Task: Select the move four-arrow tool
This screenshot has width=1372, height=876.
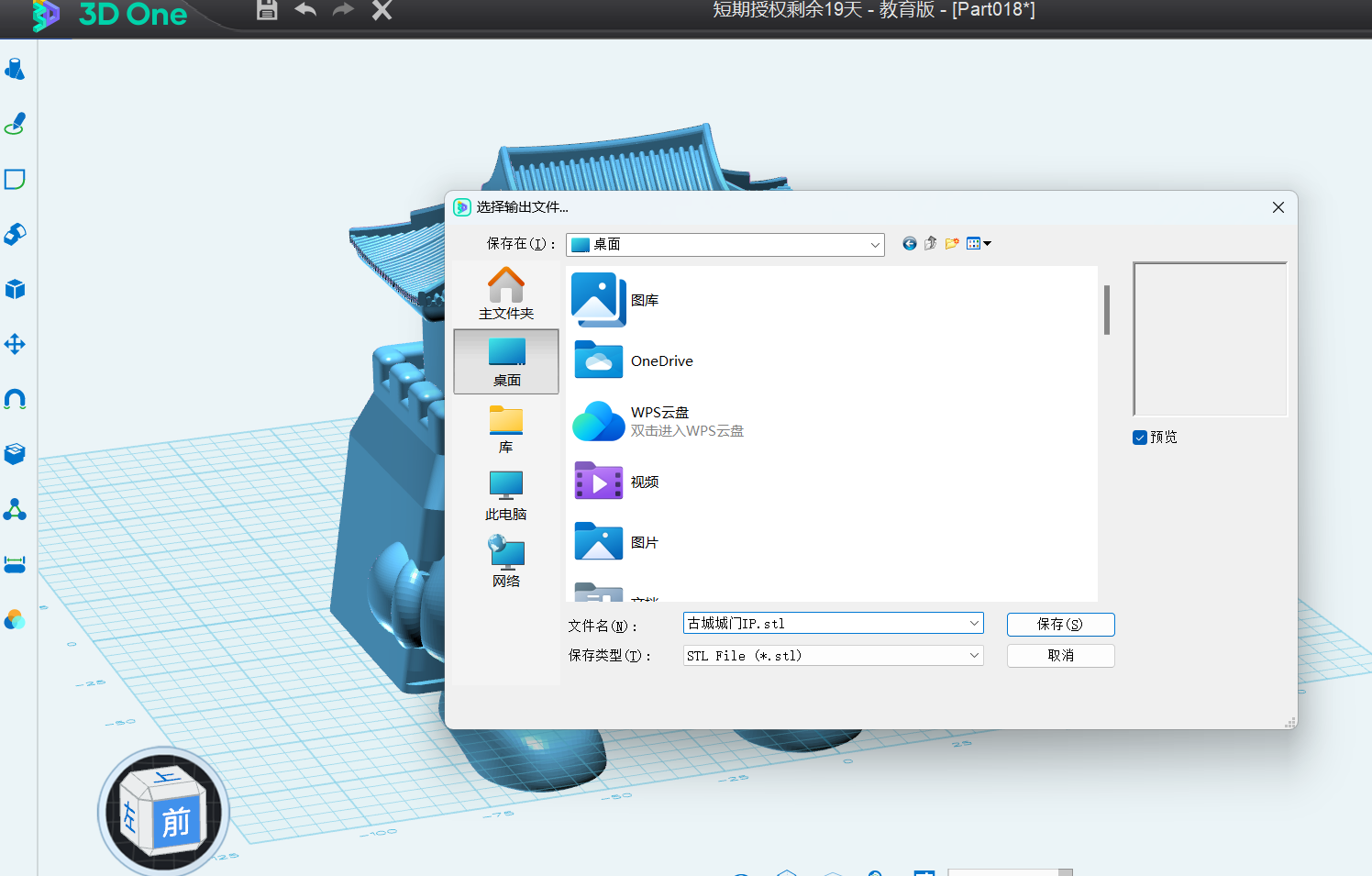Action: [15, 344]
